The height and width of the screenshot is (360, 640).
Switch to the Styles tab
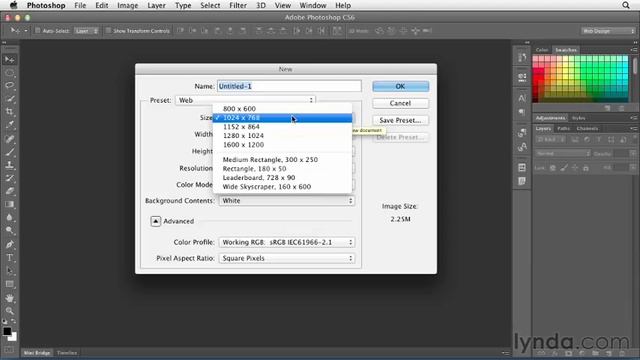click(578, 118)
